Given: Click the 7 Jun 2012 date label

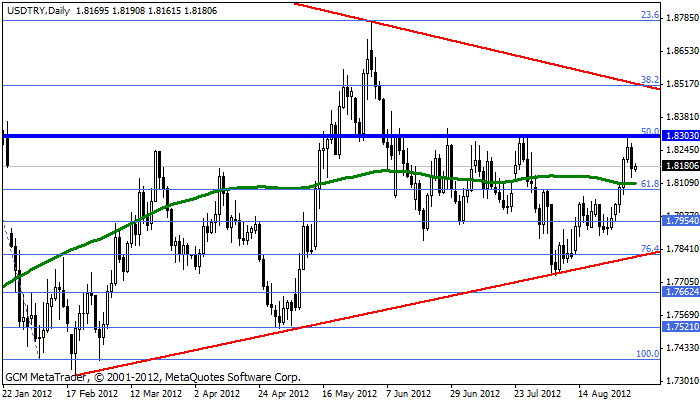Looking at the screenshot, I should click(x=408, y=394).
